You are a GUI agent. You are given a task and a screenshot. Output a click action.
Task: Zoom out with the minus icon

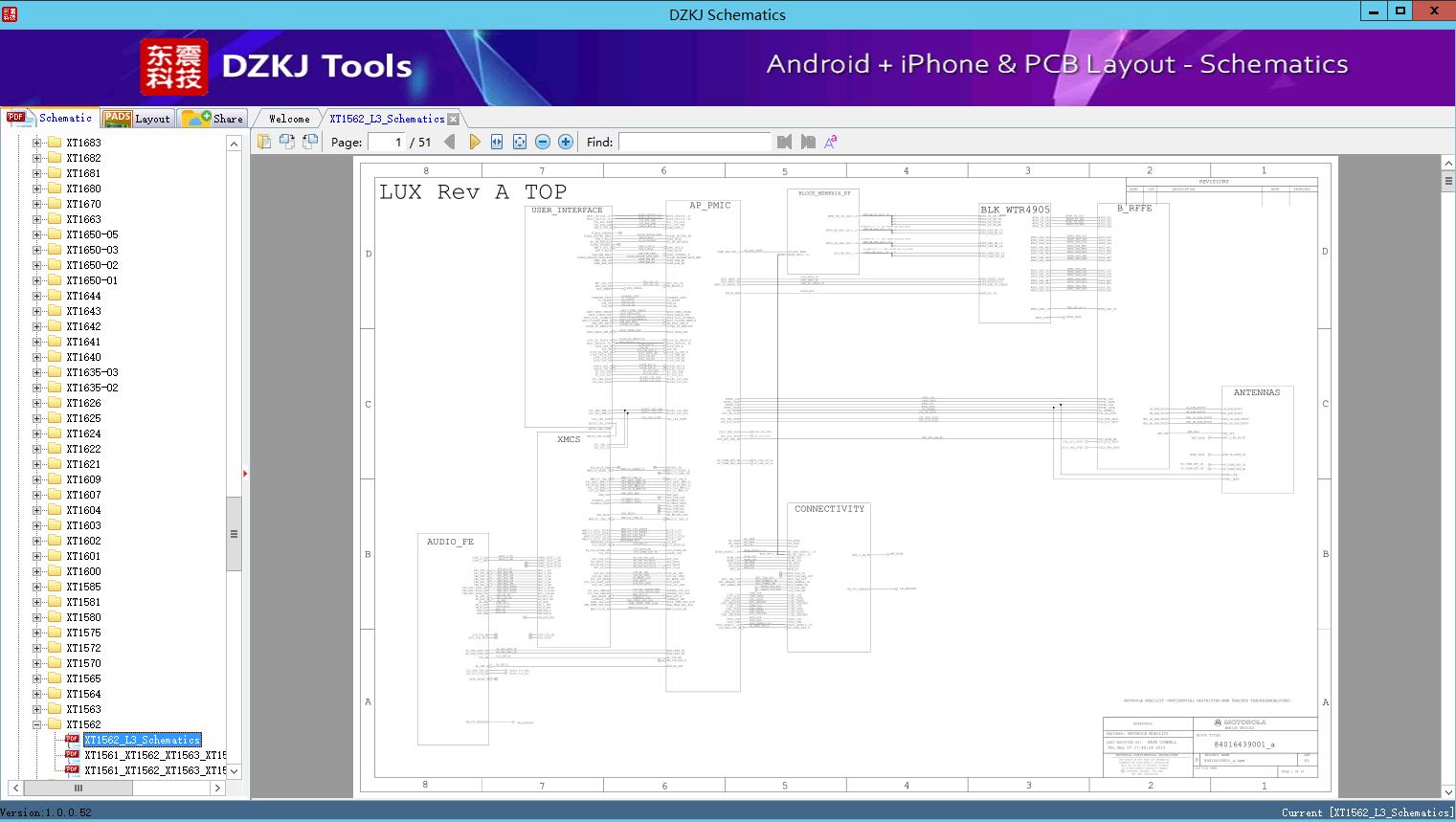[x=543, y=142]
